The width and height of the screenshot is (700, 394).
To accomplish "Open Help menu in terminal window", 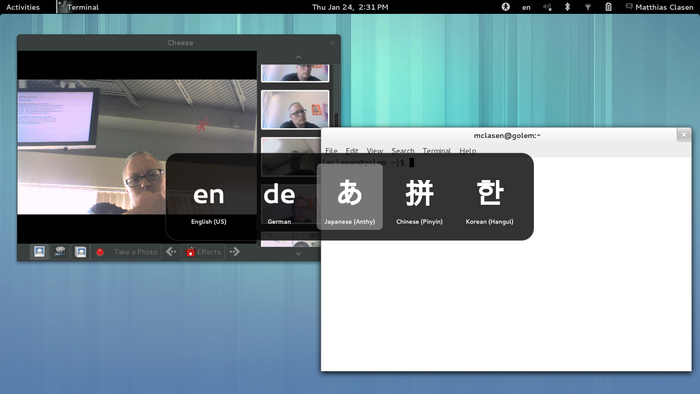I will point(467,151).
